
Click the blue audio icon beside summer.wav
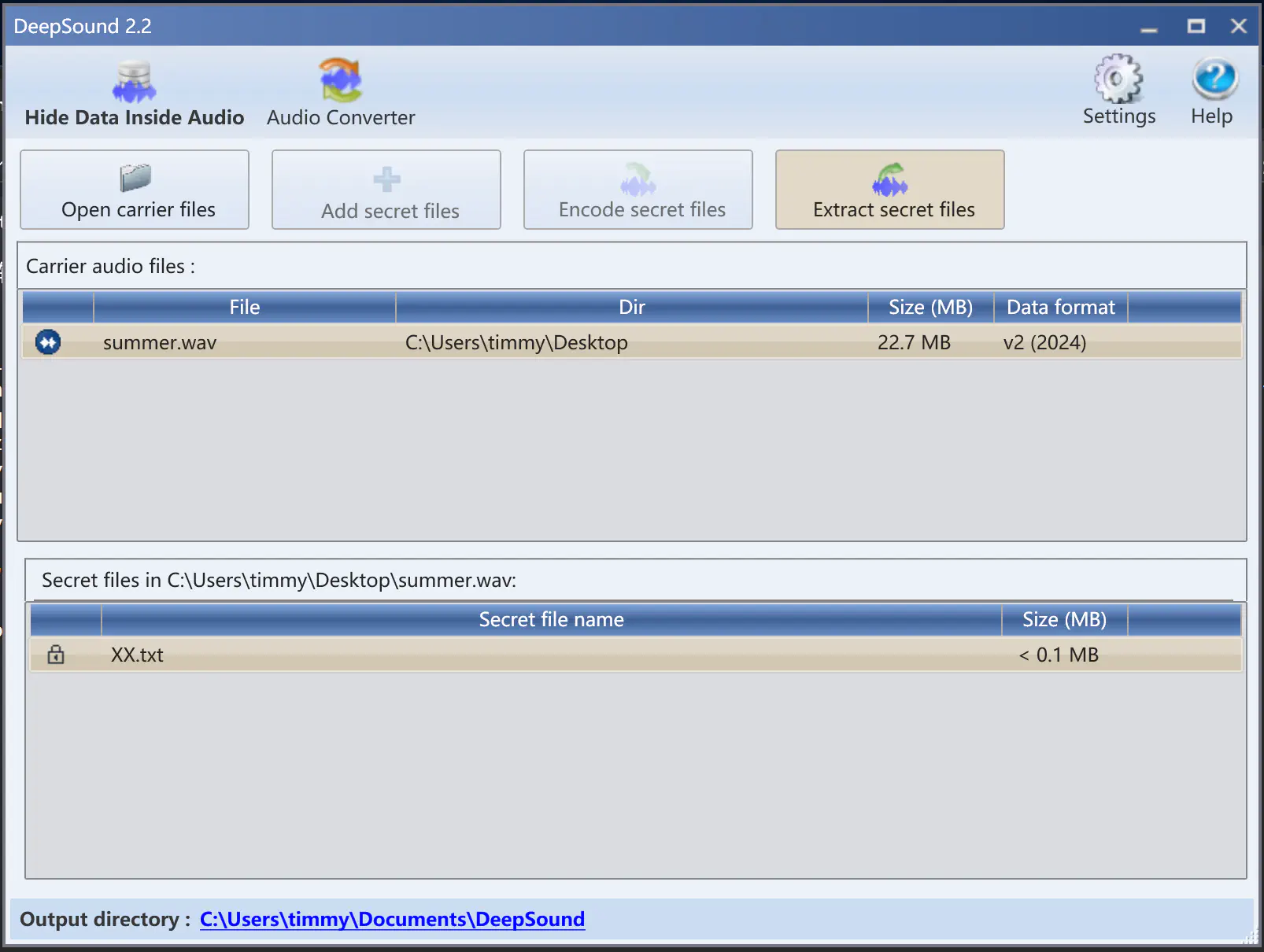[48, 342]
